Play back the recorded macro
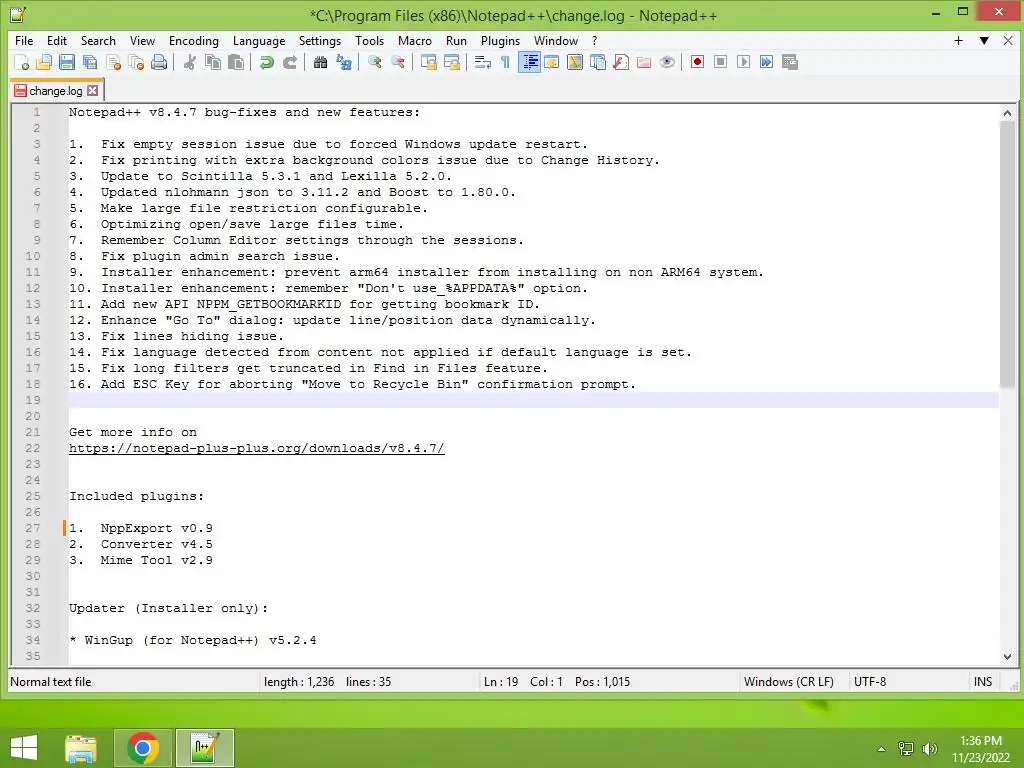This screenshot has width=1024, height=768. tap(743, 62)
